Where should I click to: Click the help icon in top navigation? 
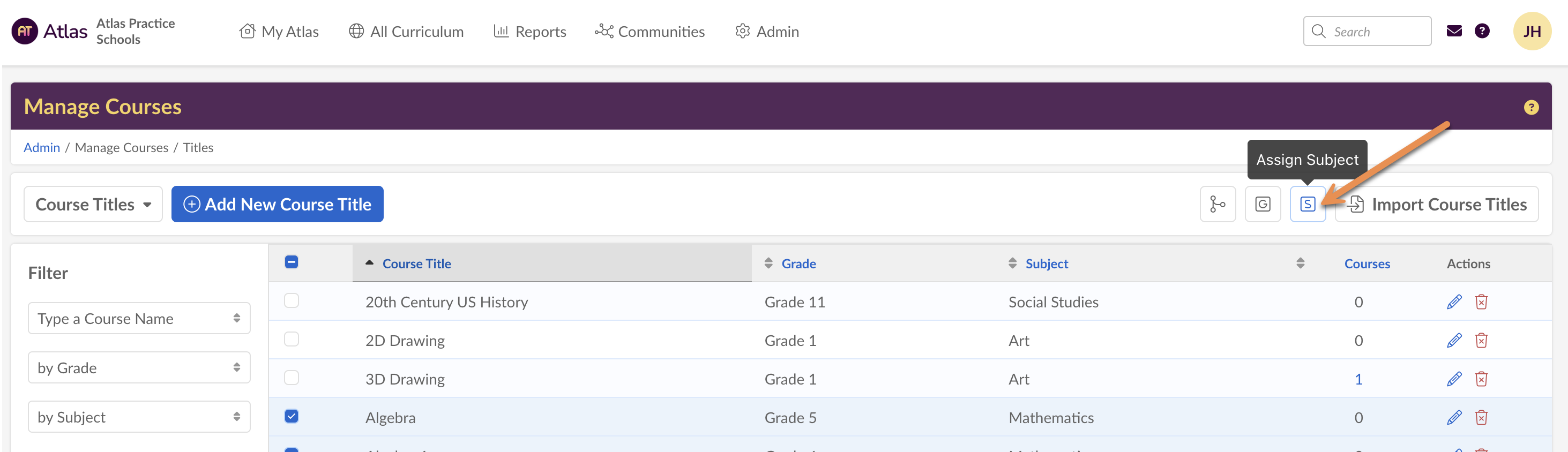(x=1482, y=31)
